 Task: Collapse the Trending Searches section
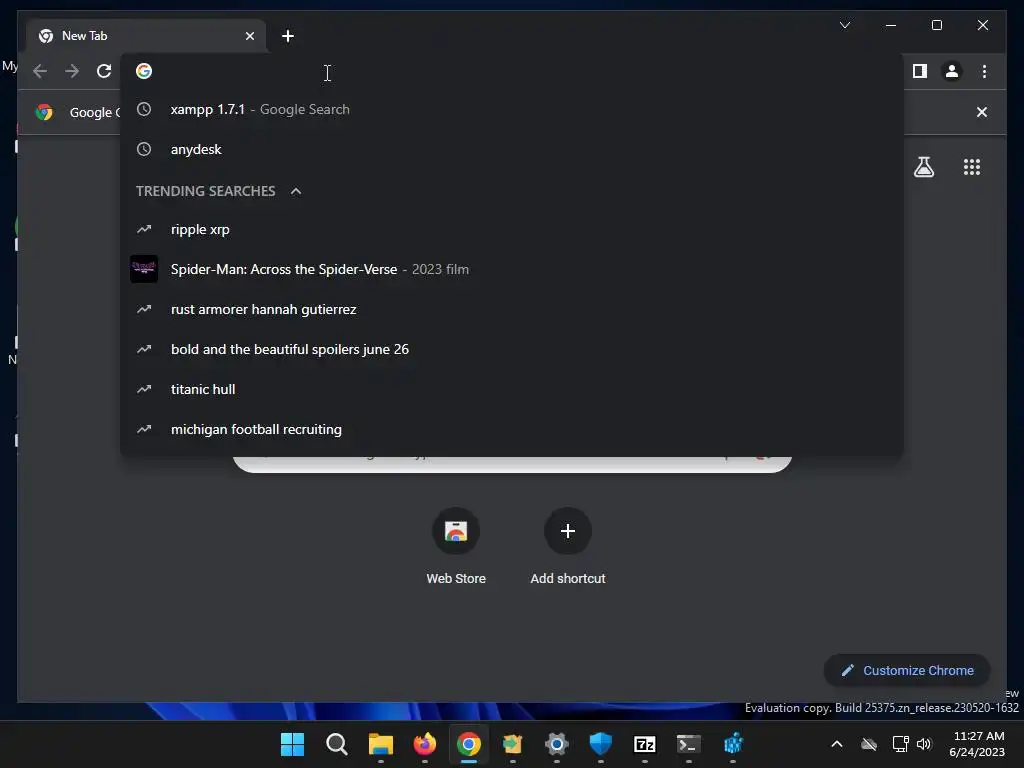coord(296,191)
